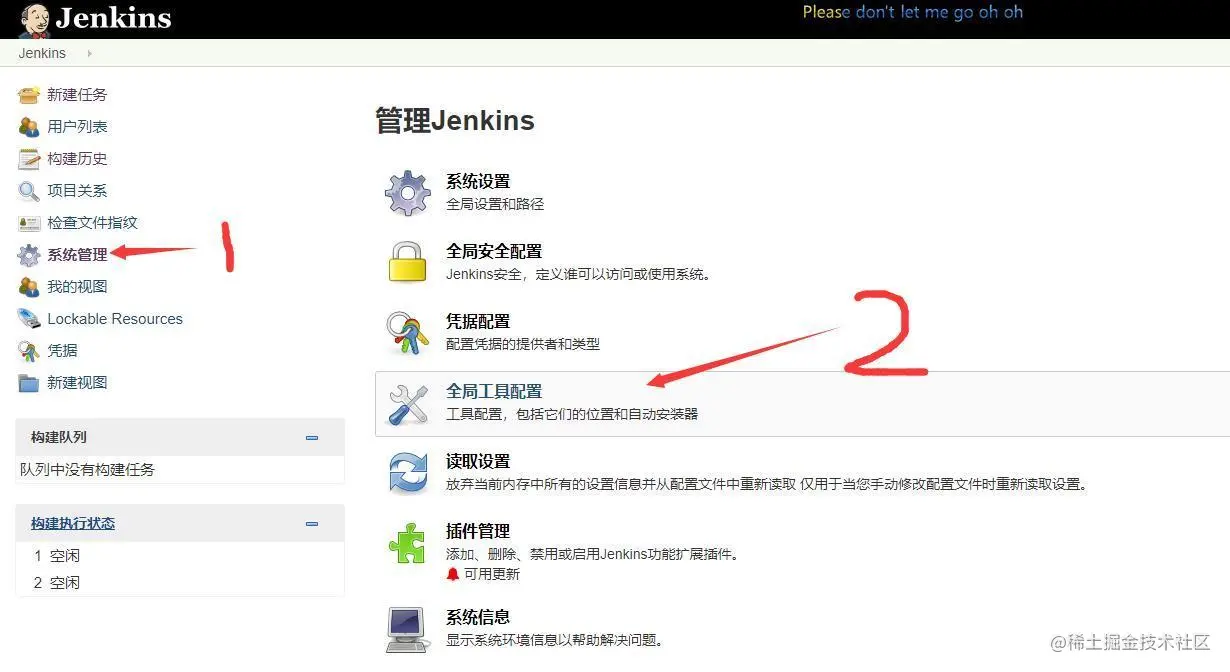
Task: Click executor row 2 空闲
Action: coord(57,583)
